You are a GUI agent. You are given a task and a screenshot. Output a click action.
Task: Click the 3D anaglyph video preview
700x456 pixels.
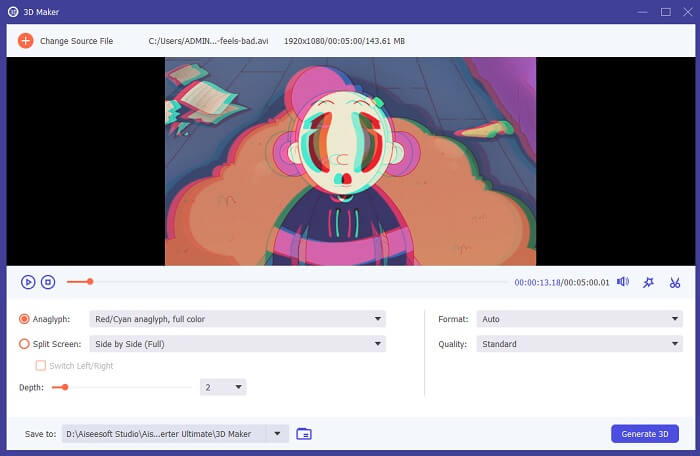pos(350,161)
